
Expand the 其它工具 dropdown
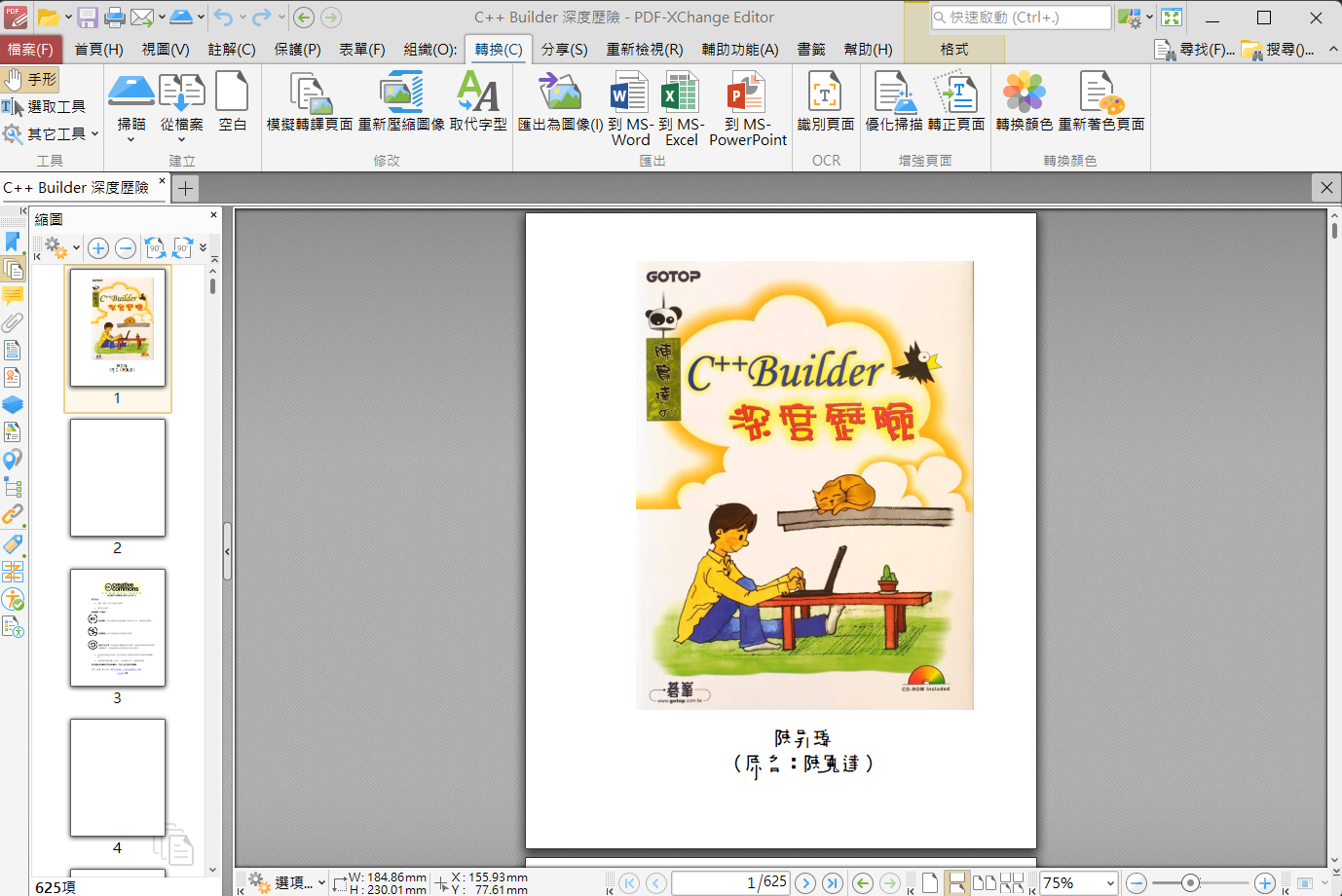click(94, 133)
